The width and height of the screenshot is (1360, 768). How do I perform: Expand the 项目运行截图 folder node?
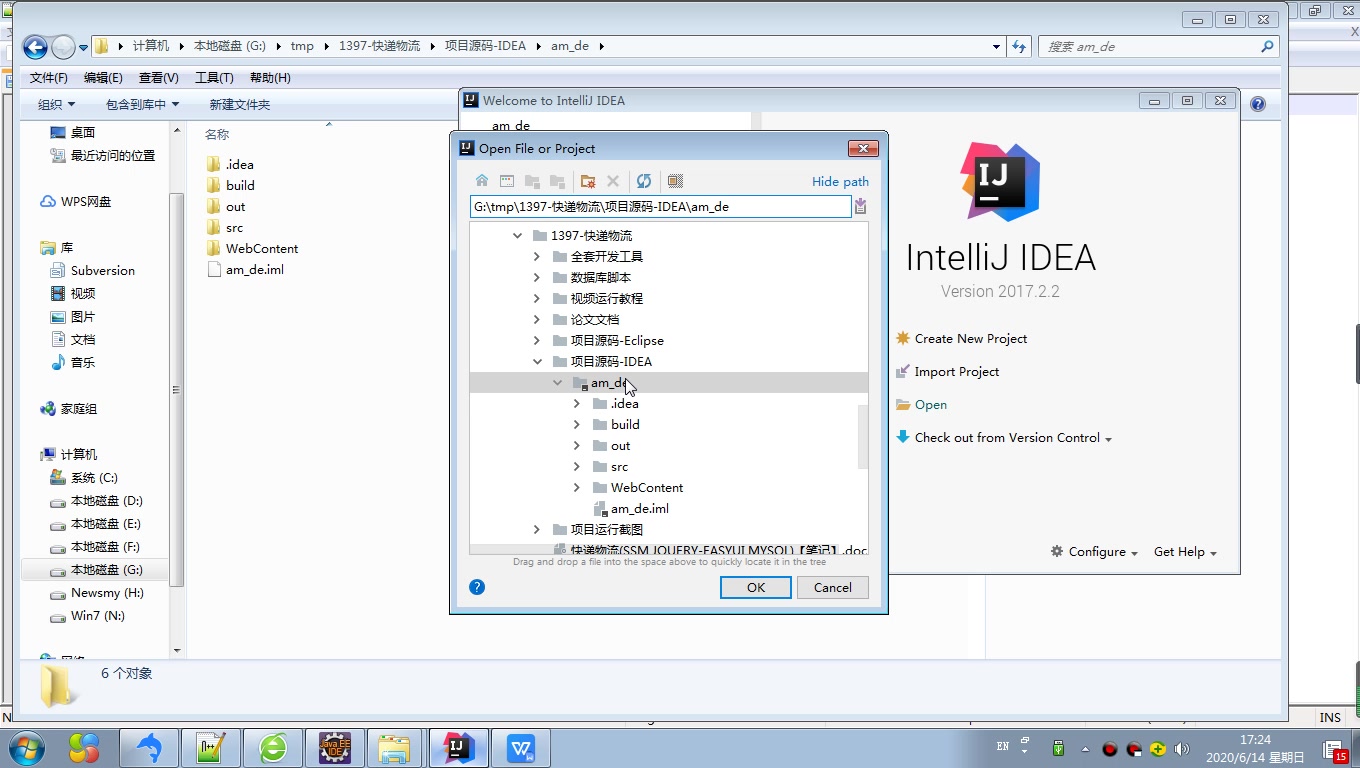pos(537,530)
